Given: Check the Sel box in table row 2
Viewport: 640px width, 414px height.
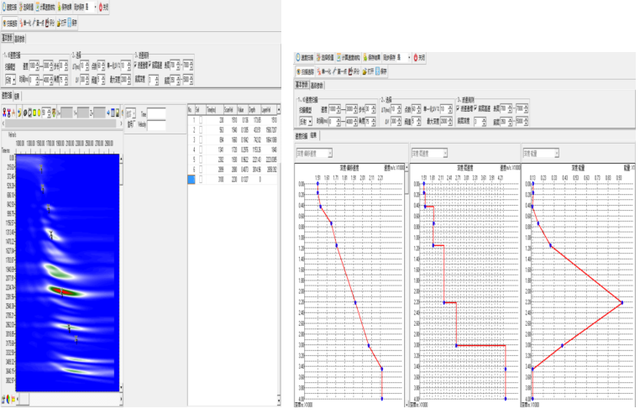Looking at the screenshot, I should [x=200, y=130].
